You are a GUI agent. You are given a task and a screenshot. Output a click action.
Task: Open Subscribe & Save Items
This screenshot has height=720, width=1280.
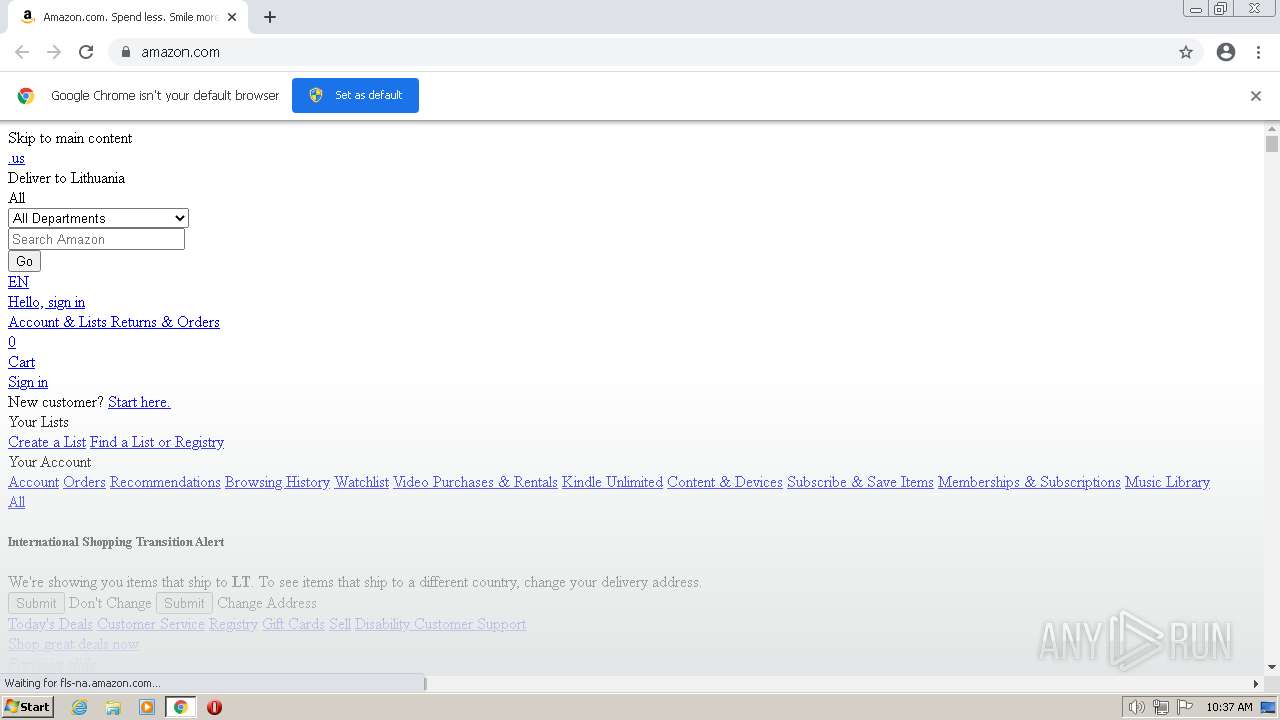pos(860,482)
